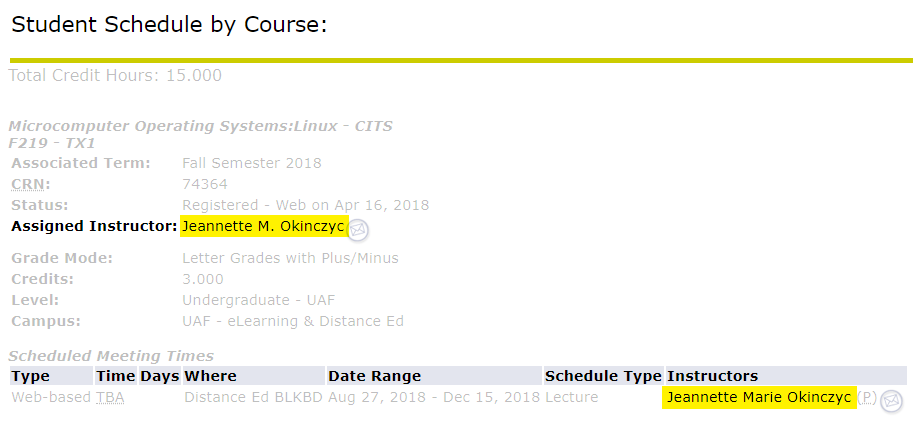Click the Instructors column header
This screenshot has width=913, height=421.
click(x=712, y=376)
